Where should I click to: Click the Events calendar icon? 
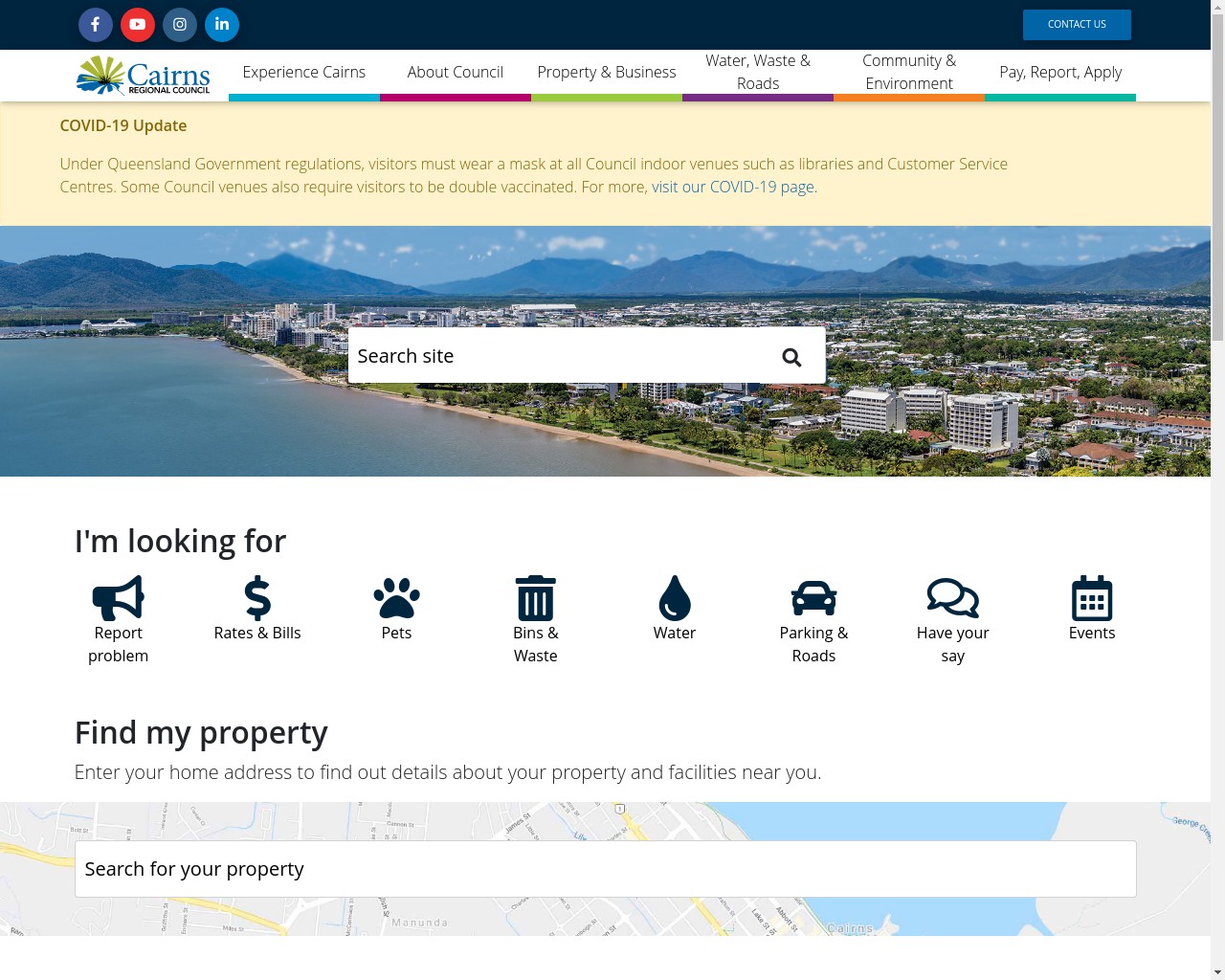pos(1091,597)
